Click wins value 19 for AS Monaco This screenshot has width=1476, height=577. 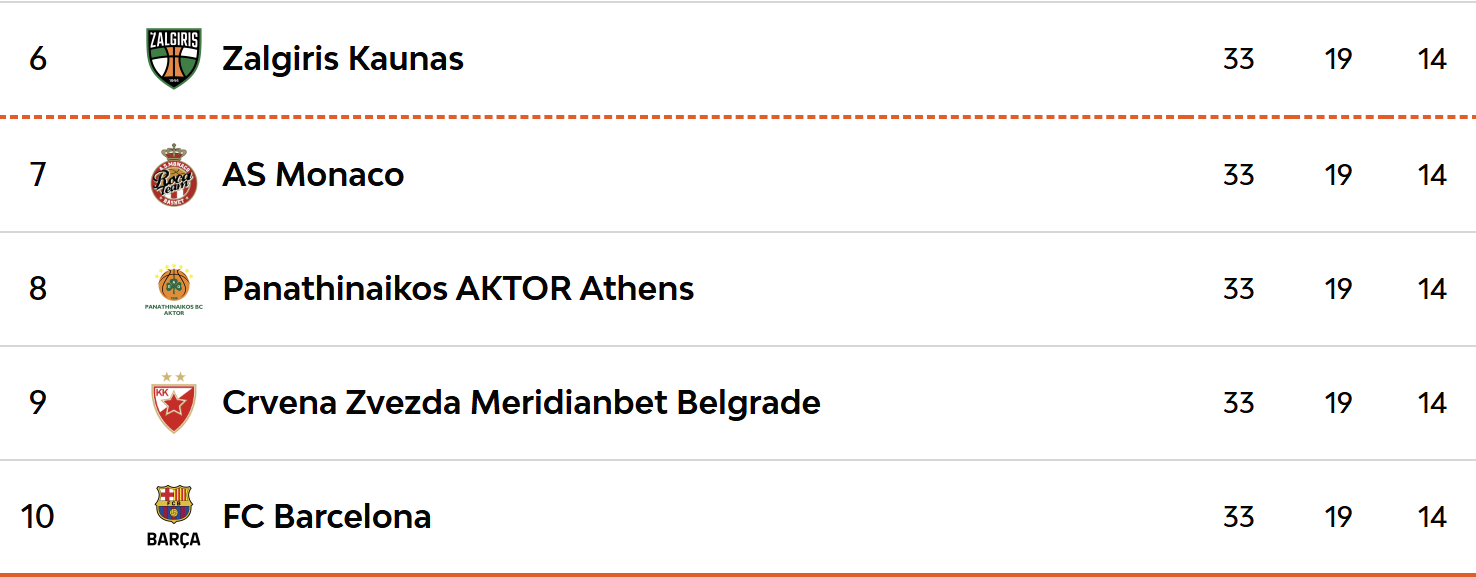pos(1338,175)
